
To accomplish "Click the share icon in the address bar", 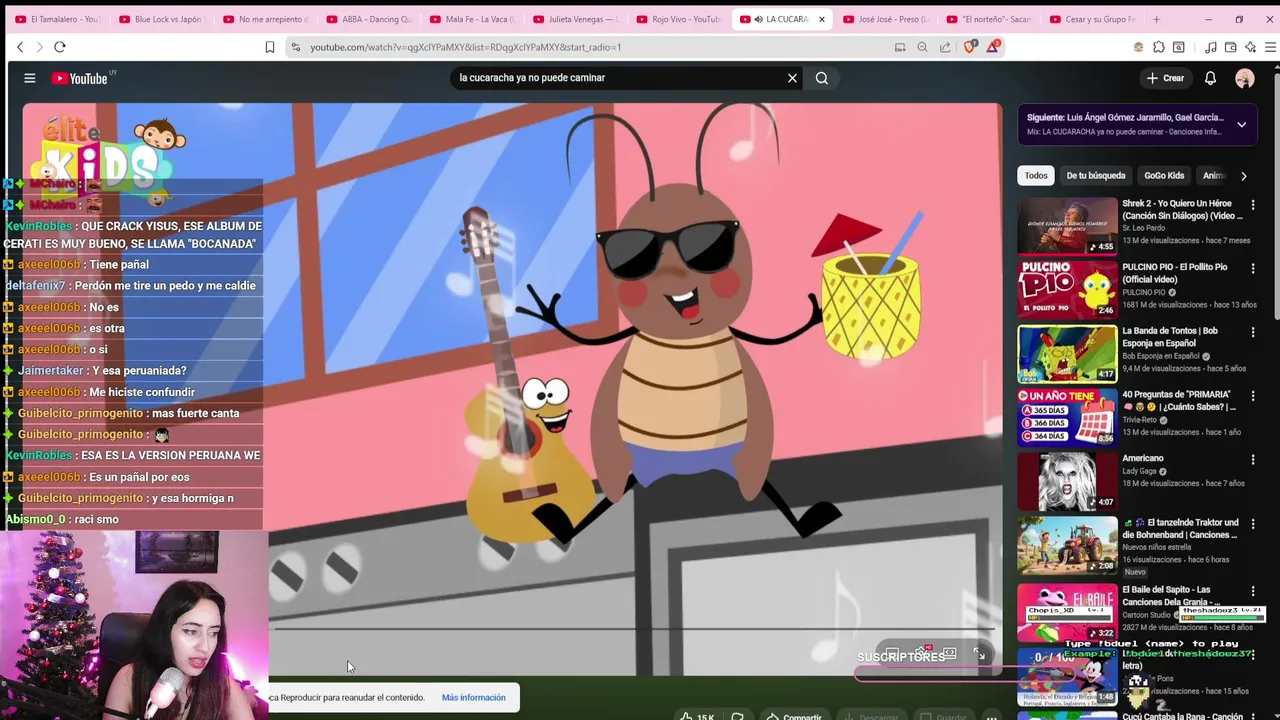I will (945, 47).
